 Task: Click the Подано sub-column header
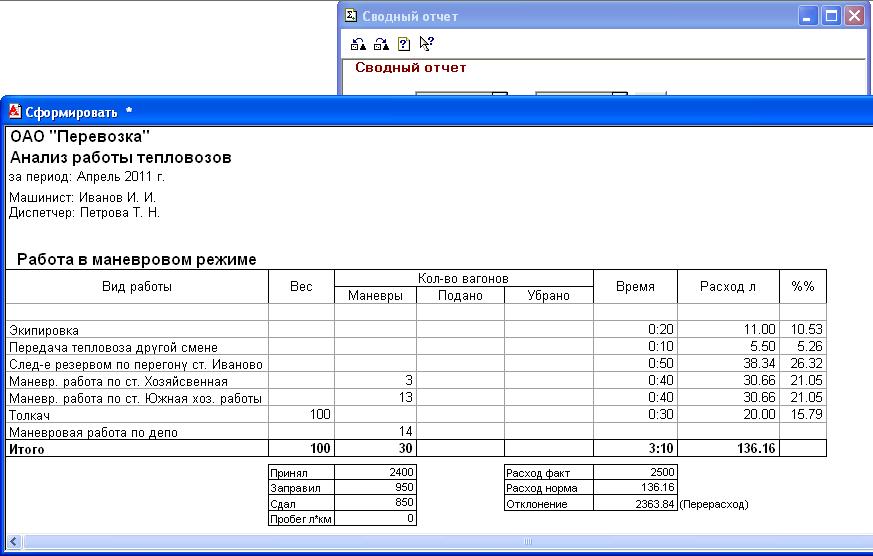pyautogui.click(x=460, y=296)
